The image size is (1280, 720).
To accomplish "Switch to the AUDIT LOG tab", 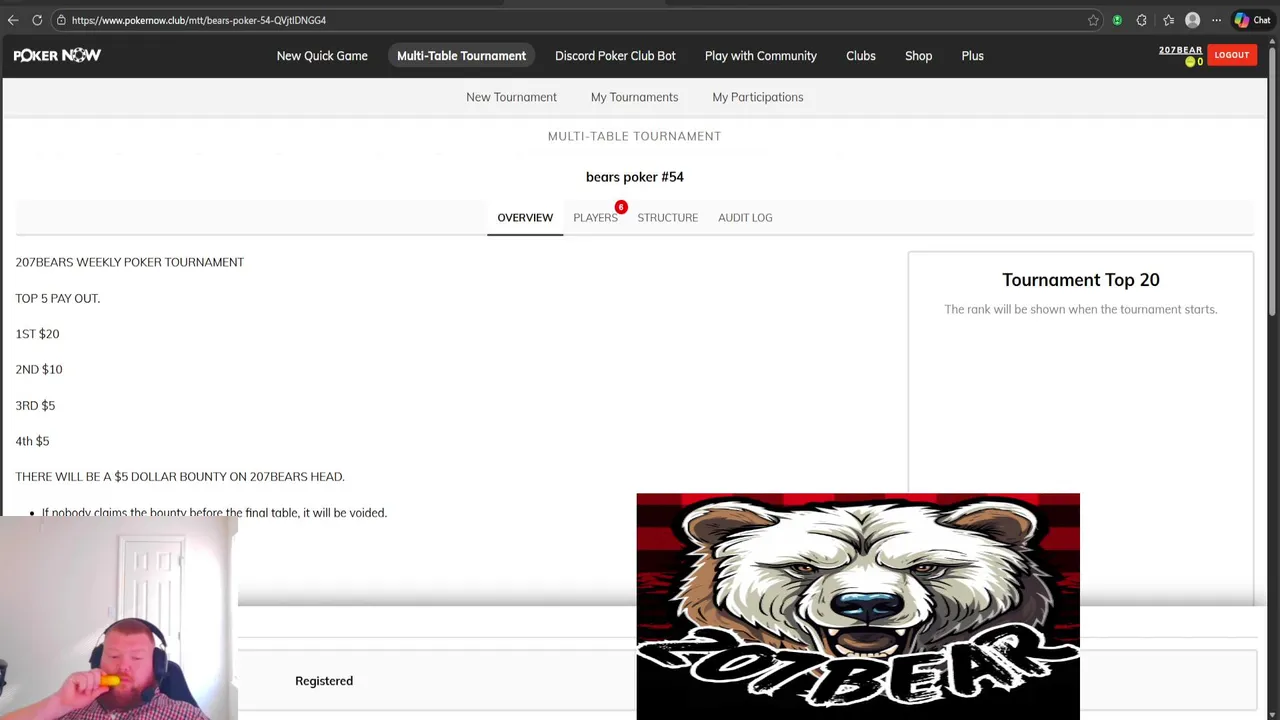I will [745, 217].
